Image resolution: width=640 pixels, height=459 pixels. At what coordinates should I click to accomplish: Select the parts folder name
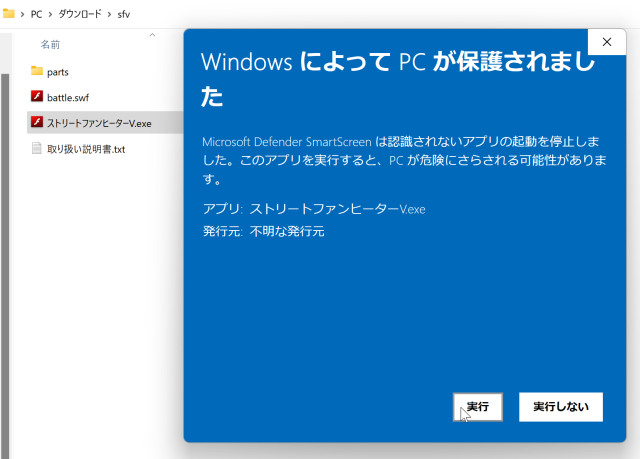[x=58, y=72]
